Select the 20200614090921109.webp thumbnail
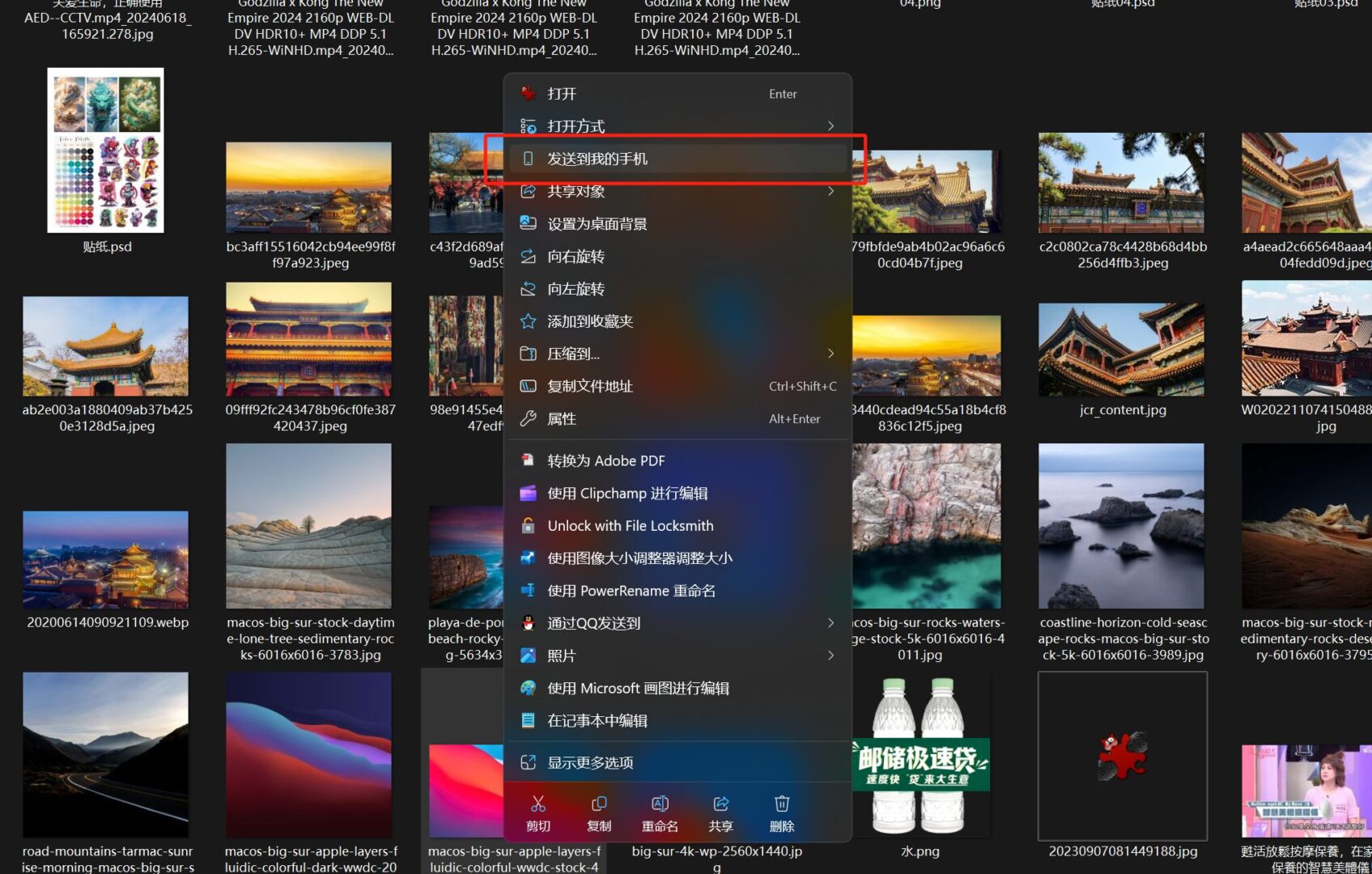 [x=105, y=559]
